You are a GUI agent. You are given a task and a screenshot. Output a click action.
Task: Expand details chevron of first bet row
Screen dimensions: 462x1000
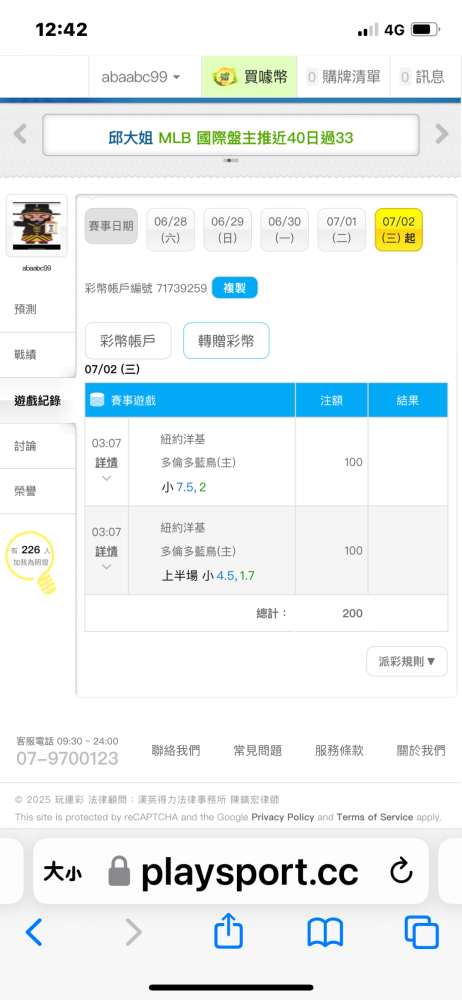pyautogui.click(x=107, y=478)
